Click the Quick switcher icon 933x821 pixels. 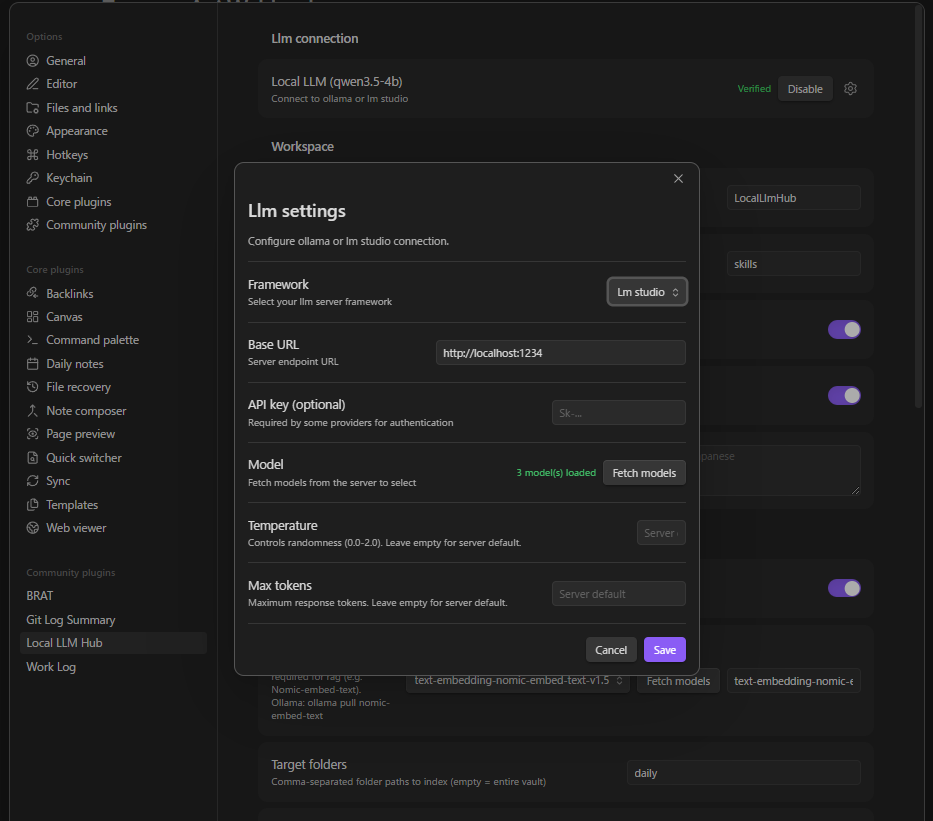coord(33,457)
